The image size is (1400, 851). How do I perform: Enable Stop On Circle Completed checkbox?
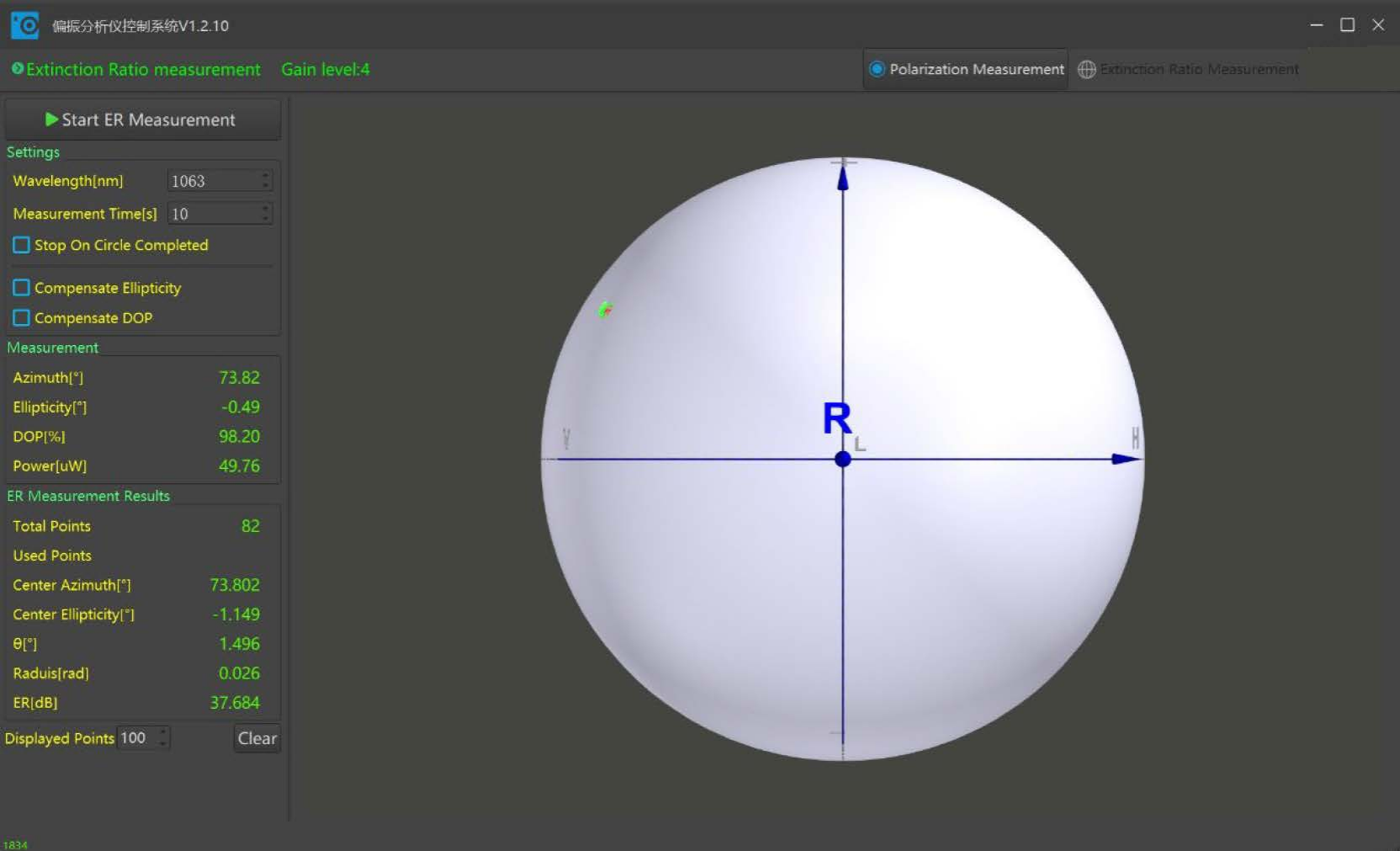22,245
